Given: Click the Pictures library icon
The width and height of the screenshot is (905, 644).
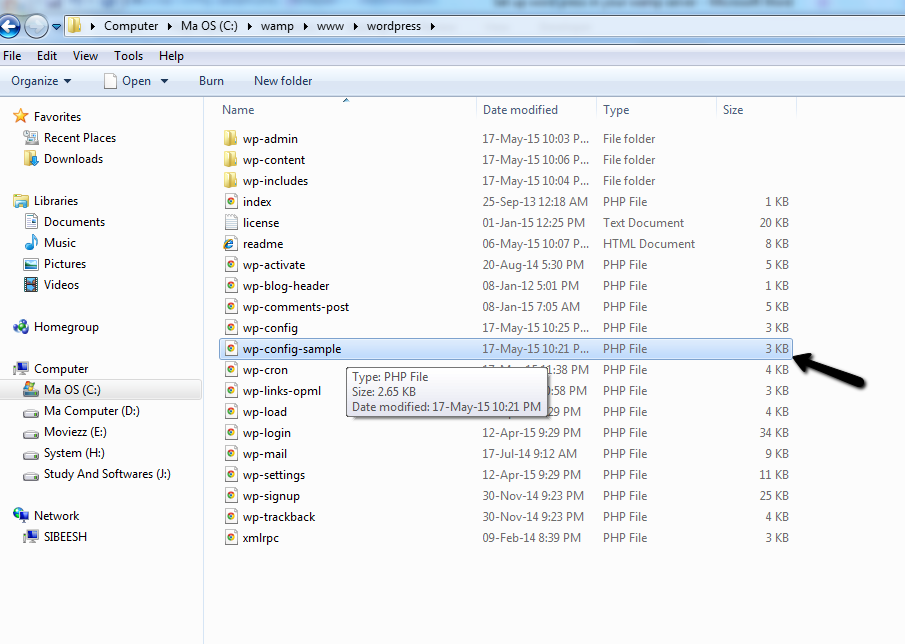Looking at the screenshot, I should [x=31, y=264].
